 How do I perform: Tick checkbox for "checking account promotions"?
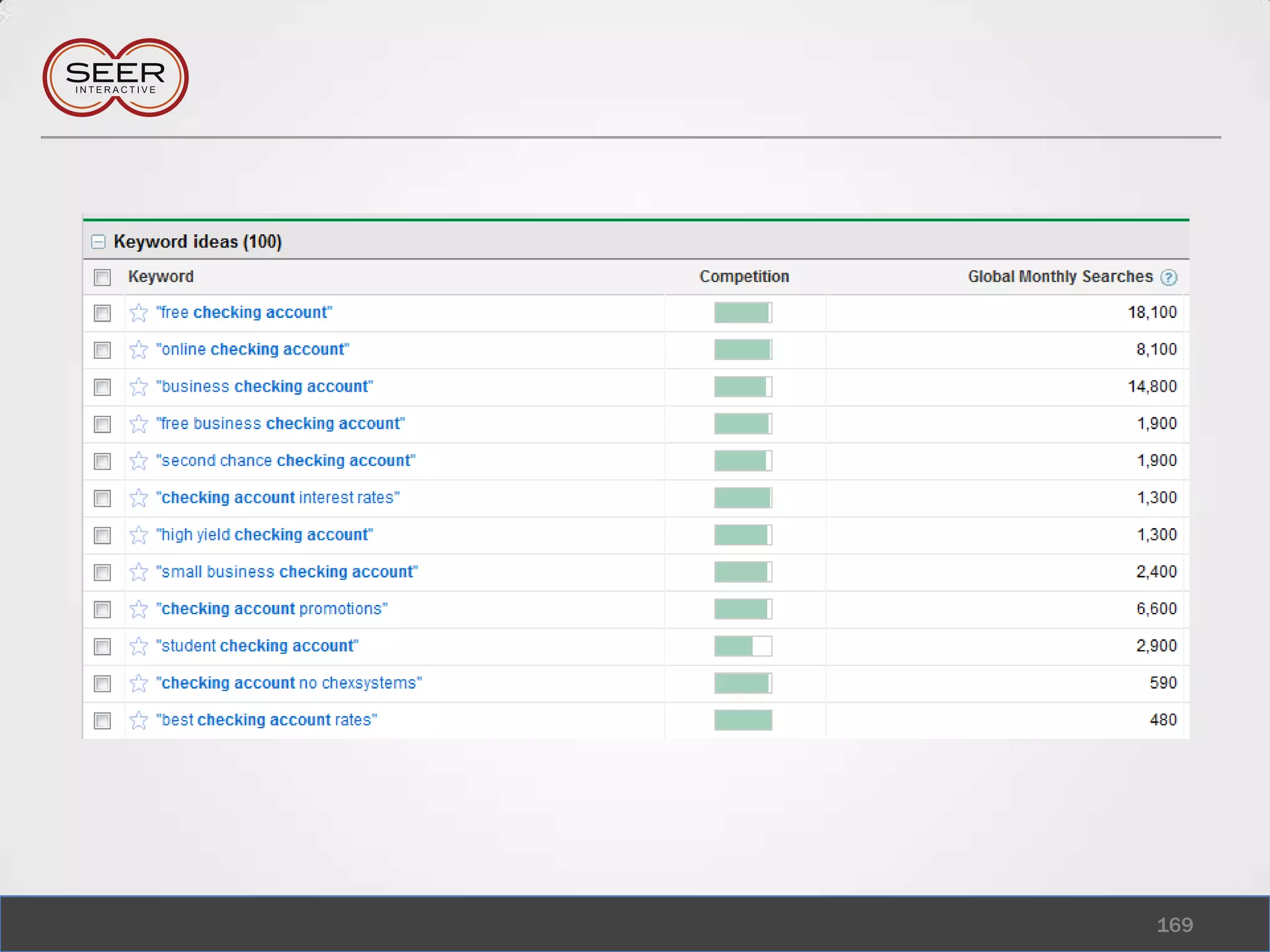tap(102, 610)
